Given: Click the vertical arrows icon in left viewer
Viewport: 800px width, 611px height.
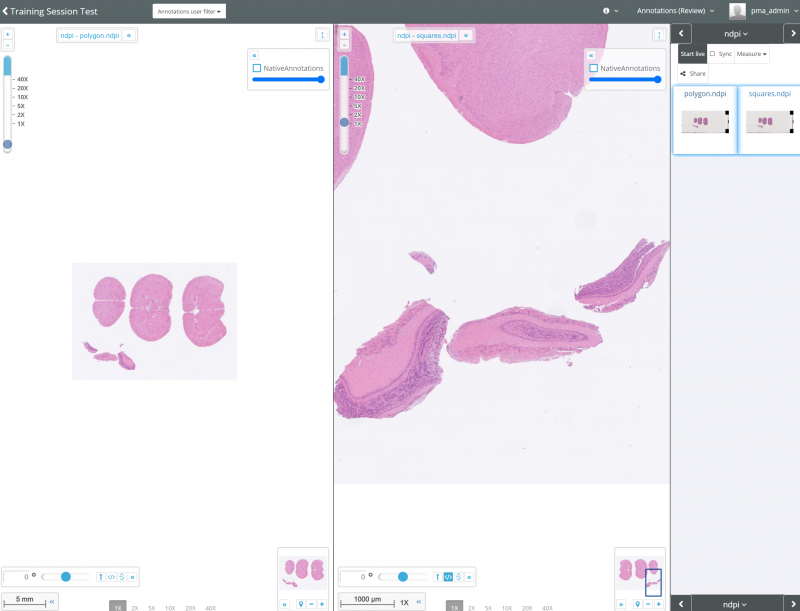Looking at the screenshot, I should [322, 35].
